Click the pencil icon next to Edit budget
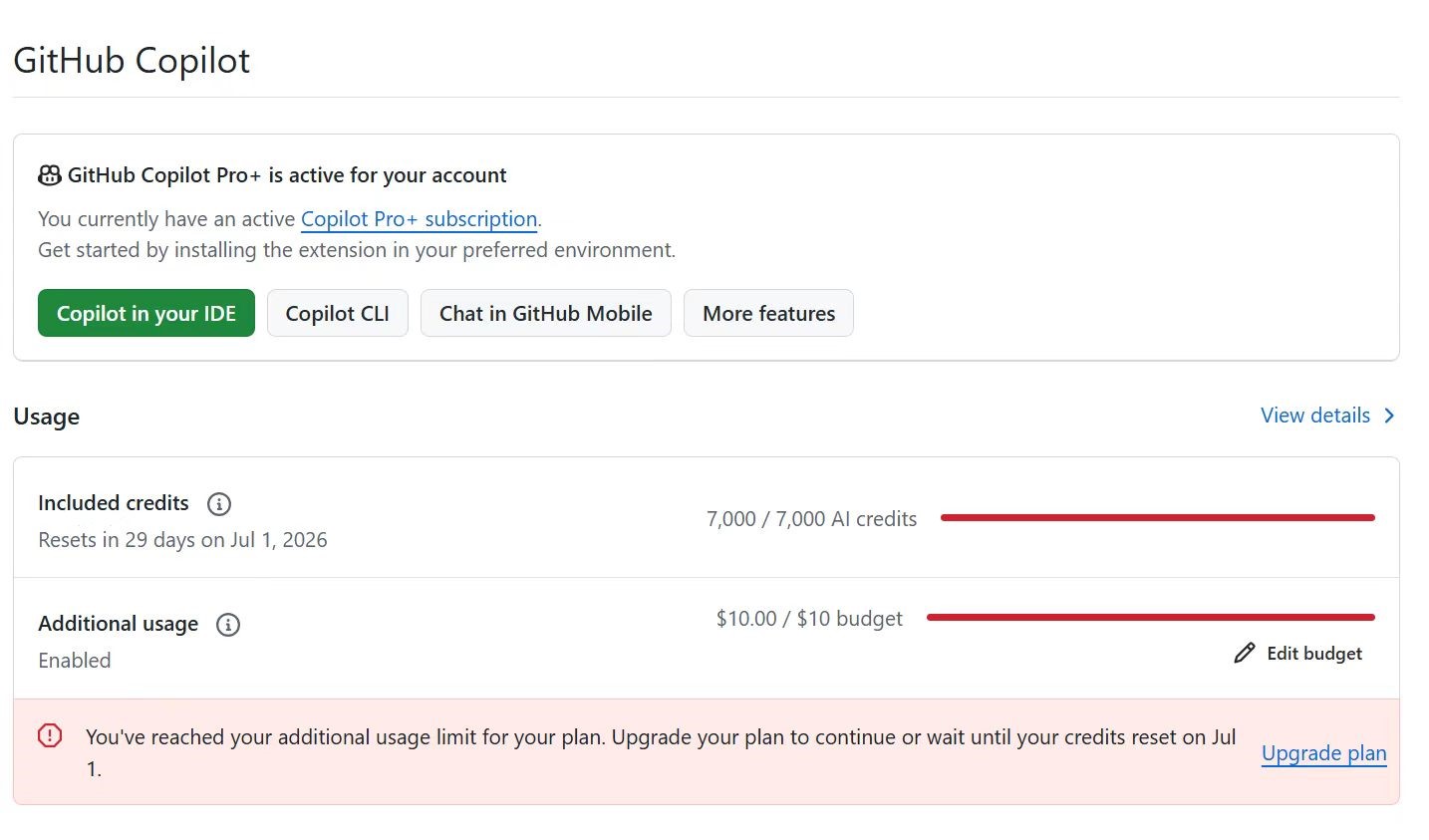1429x840 pixels. click(x=1244, y=654)
